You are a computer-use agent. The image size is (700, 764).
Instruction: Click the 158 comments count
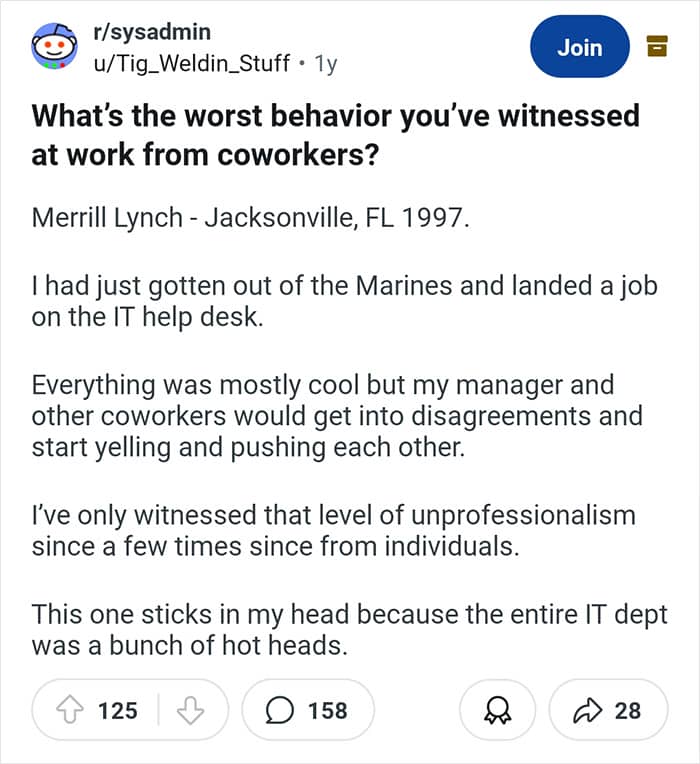tap(327, 710)
